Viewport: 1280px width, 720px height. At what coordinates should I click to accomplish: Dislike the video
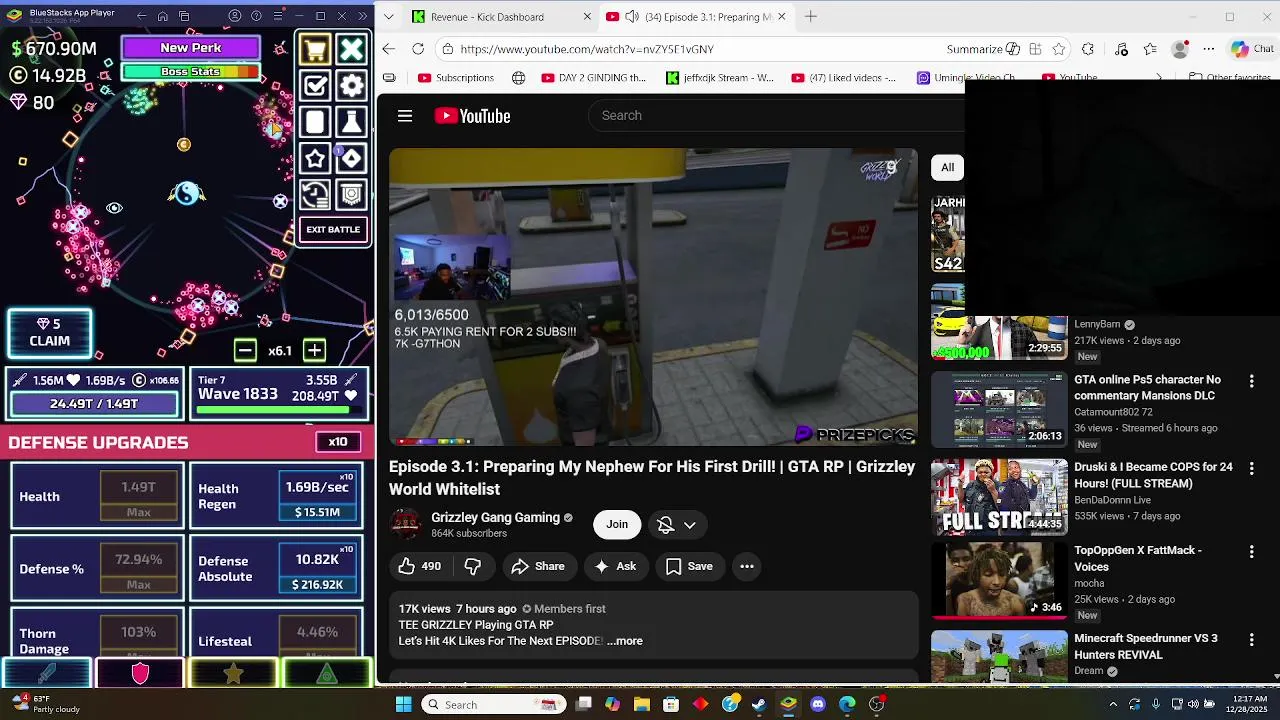[472, 566]
